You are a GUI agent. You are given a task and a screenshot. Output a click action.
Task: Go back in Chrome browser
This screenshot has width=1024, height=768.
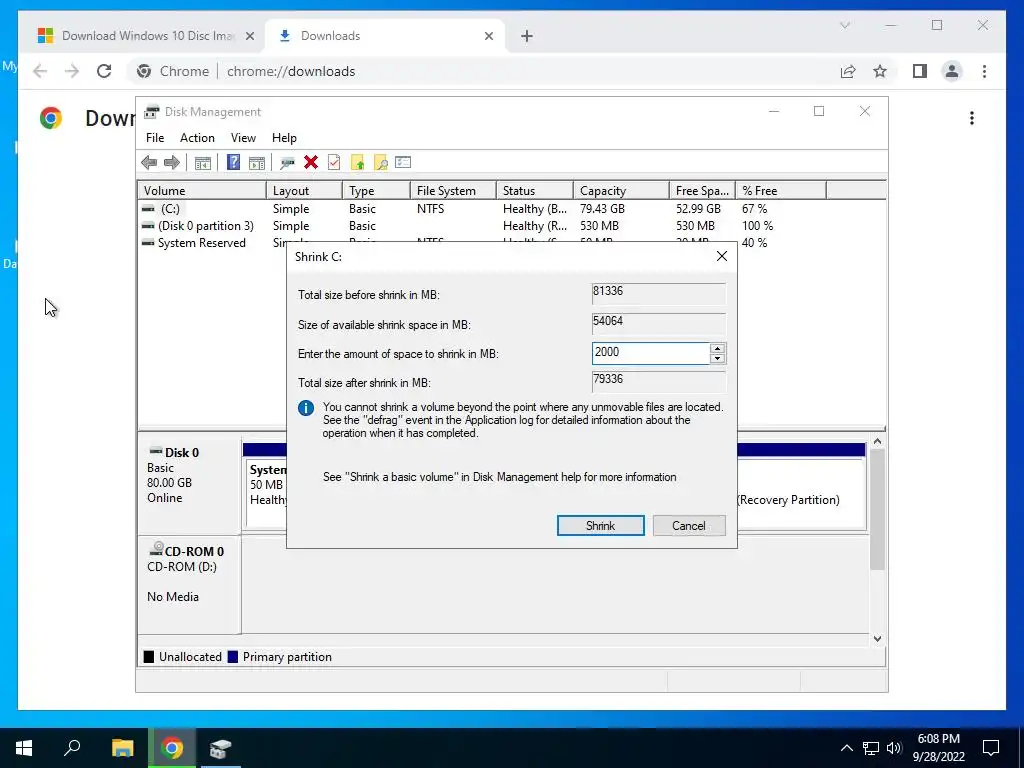[x=40, y=71]
